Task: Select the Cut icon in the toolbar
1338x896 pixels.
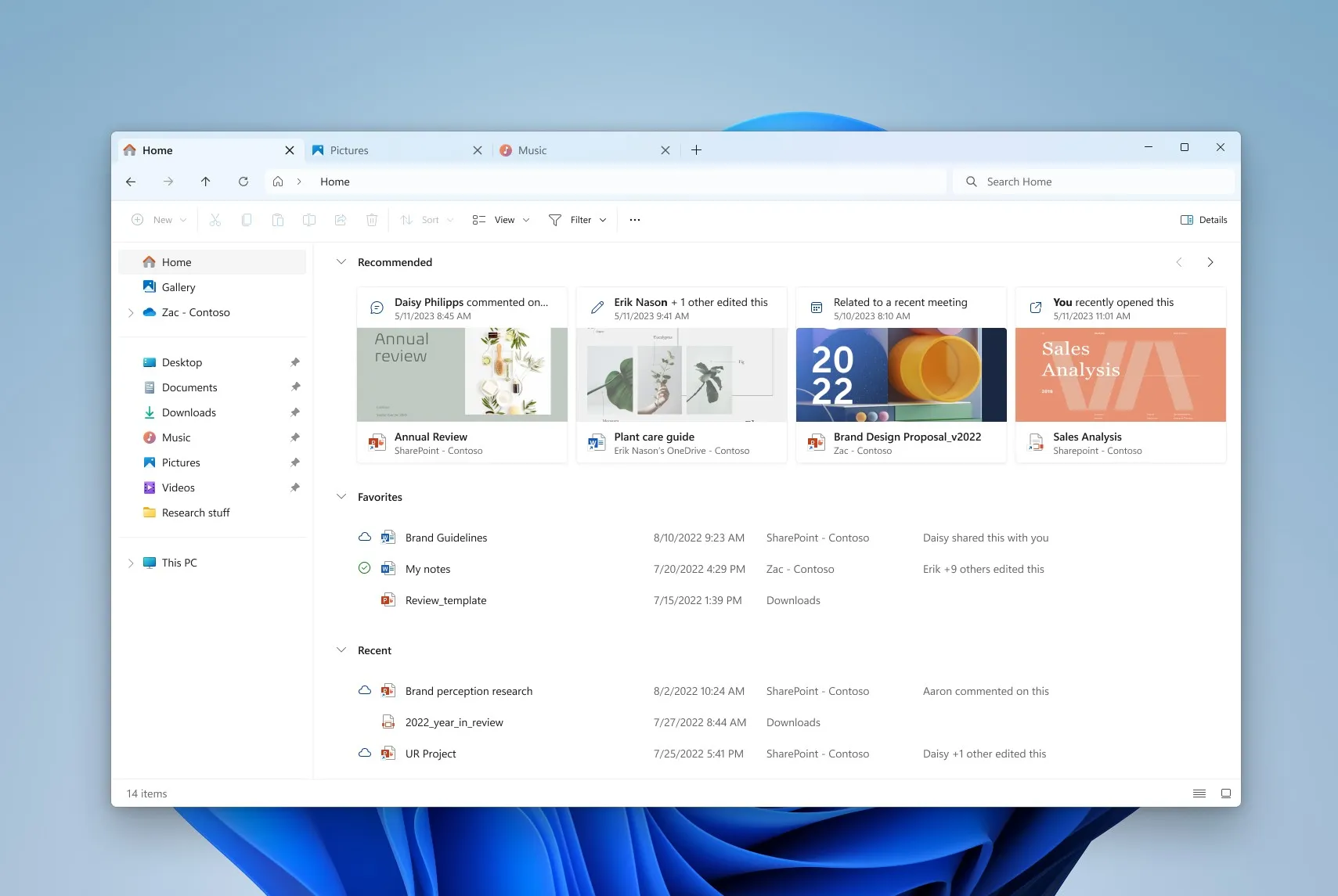Action: tap(215, 220)
